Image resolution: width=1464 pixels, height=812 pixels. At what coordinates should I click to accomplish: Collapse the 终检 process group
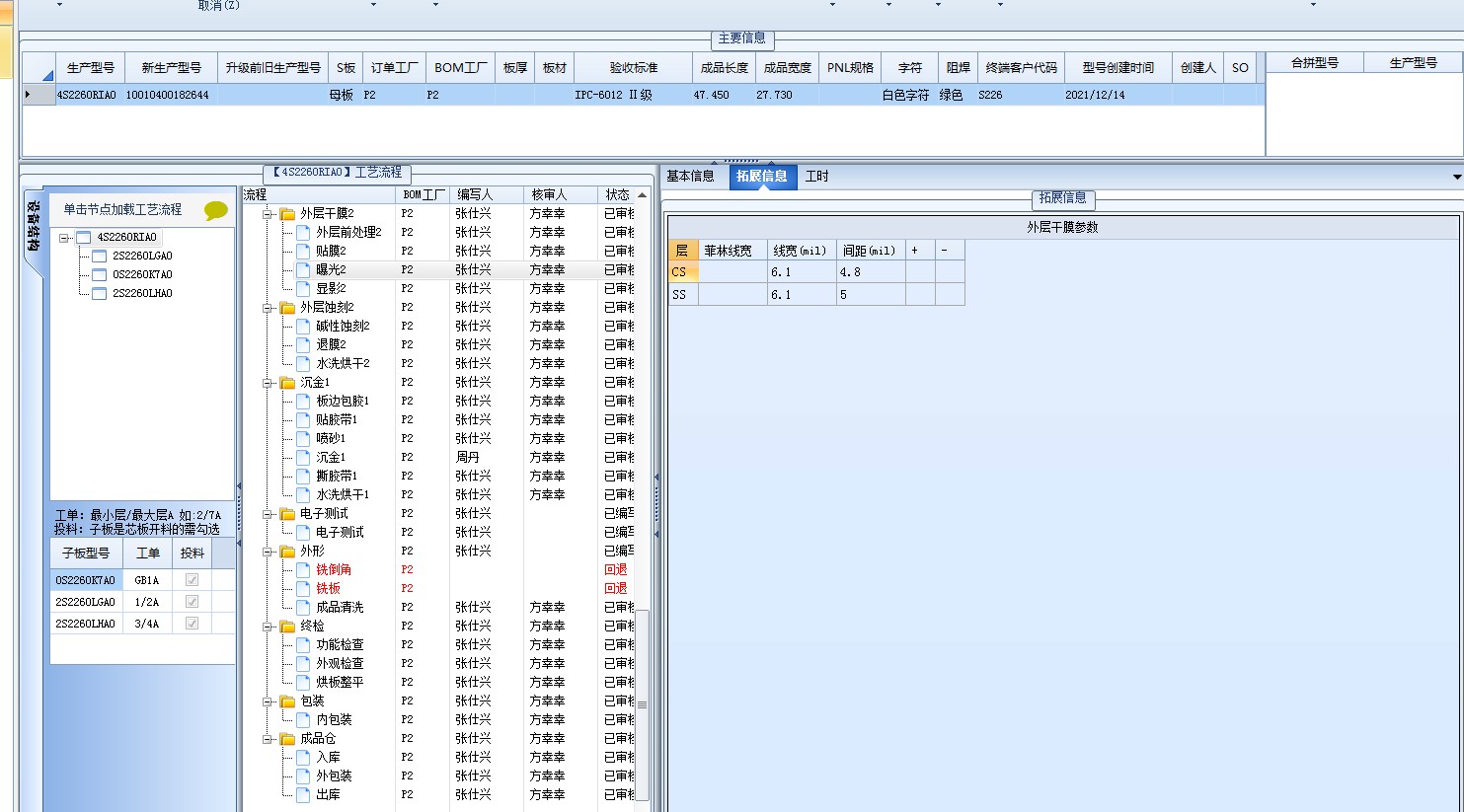tap(267, 627)
